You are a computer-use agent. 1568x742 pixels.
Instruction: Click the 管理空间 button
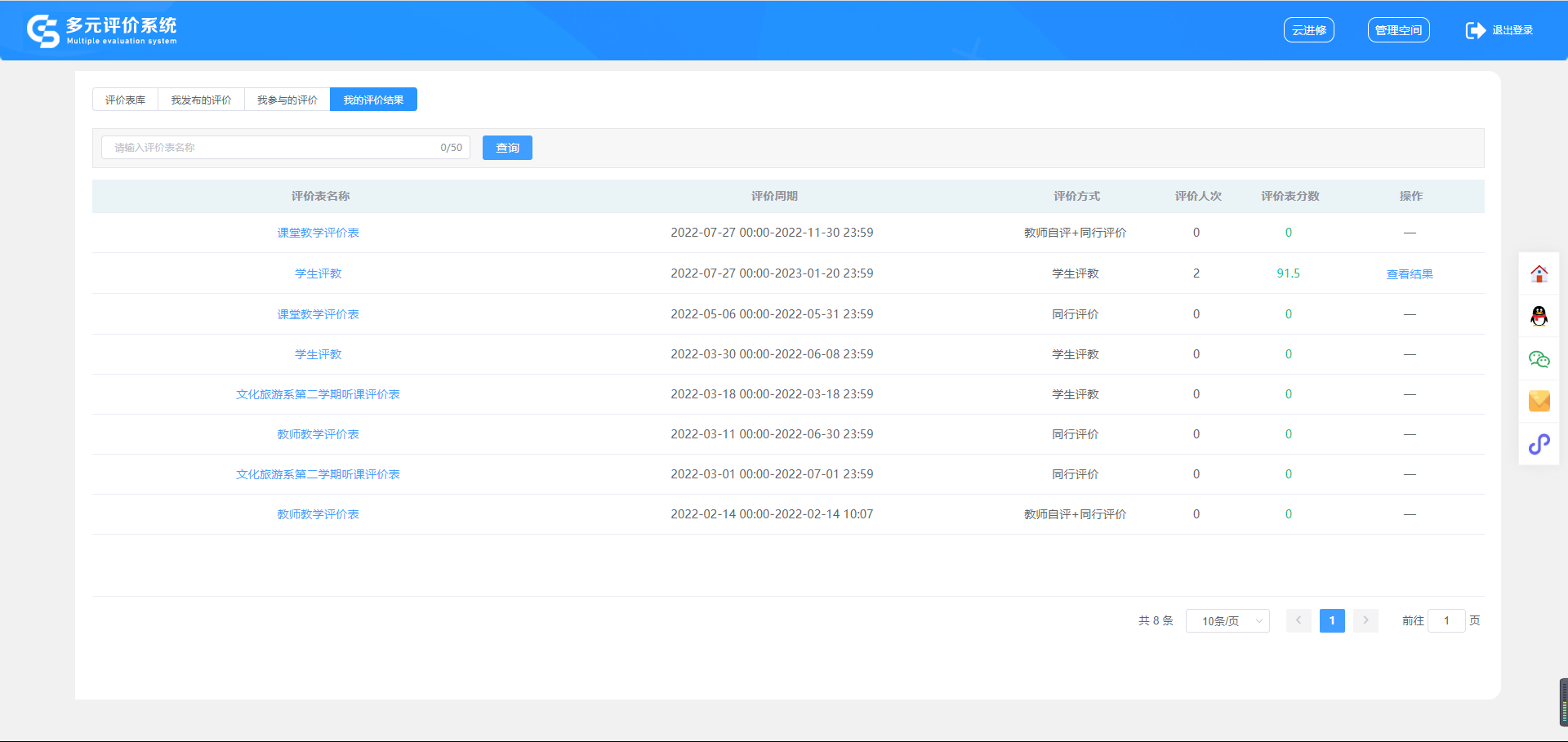click(x=1398, y=30)
